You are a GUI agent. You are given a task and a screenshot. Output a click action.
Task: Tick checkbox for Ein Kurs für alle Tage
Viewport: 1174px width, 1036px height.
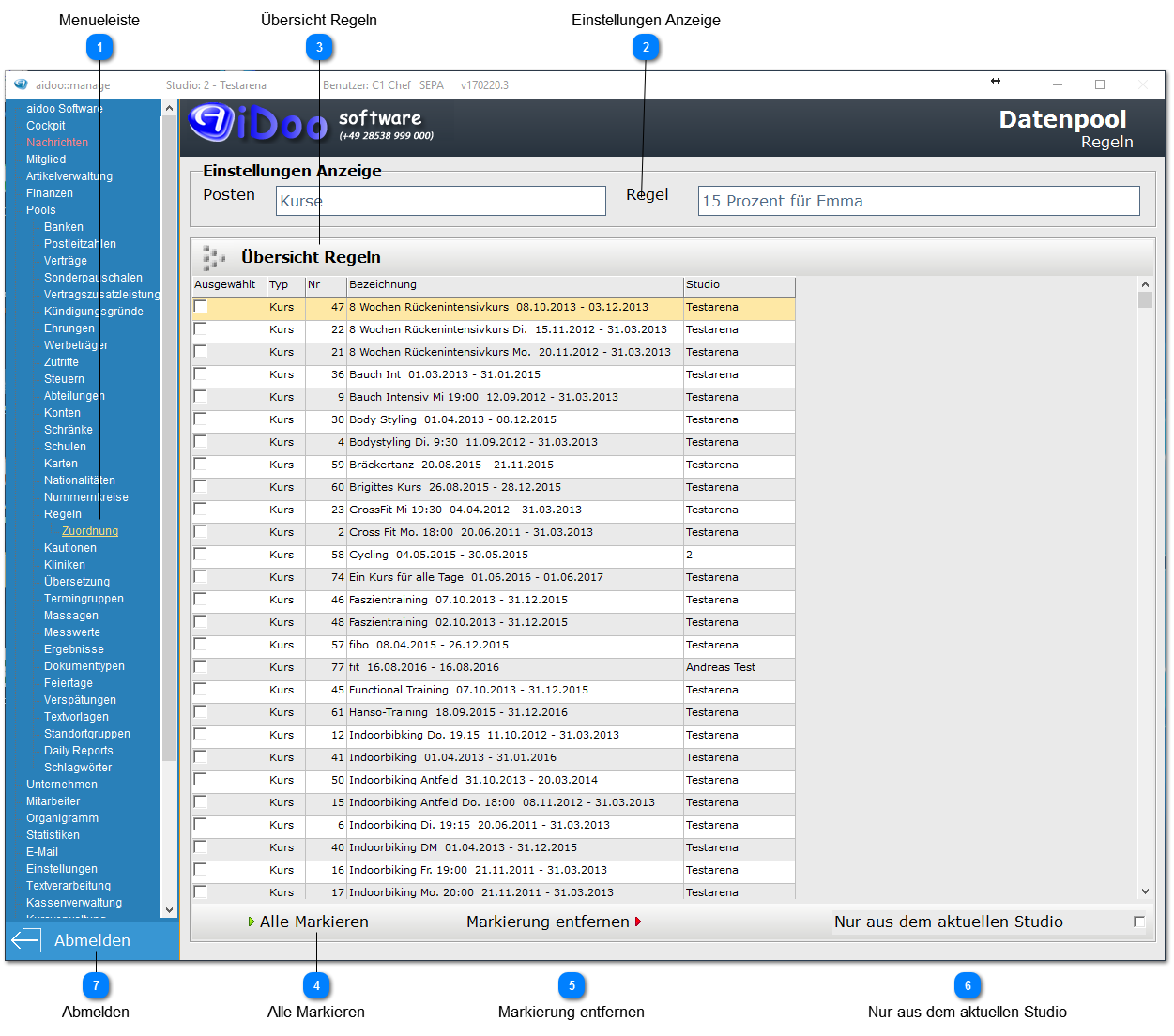click(x=200, y=577)
